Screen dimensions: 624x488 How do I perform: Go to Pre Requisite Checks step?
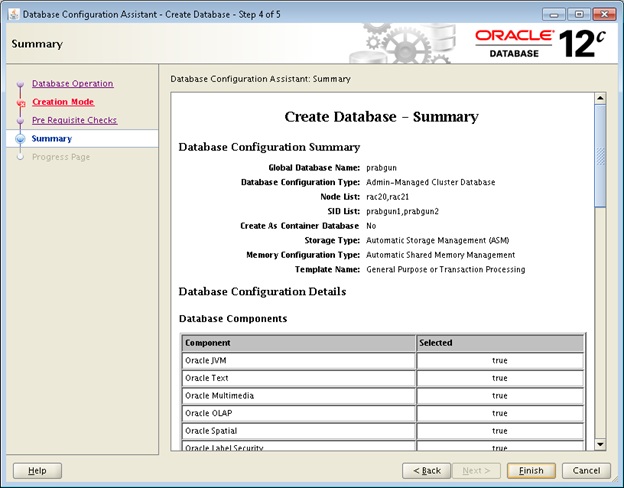(x=74, y=120)
